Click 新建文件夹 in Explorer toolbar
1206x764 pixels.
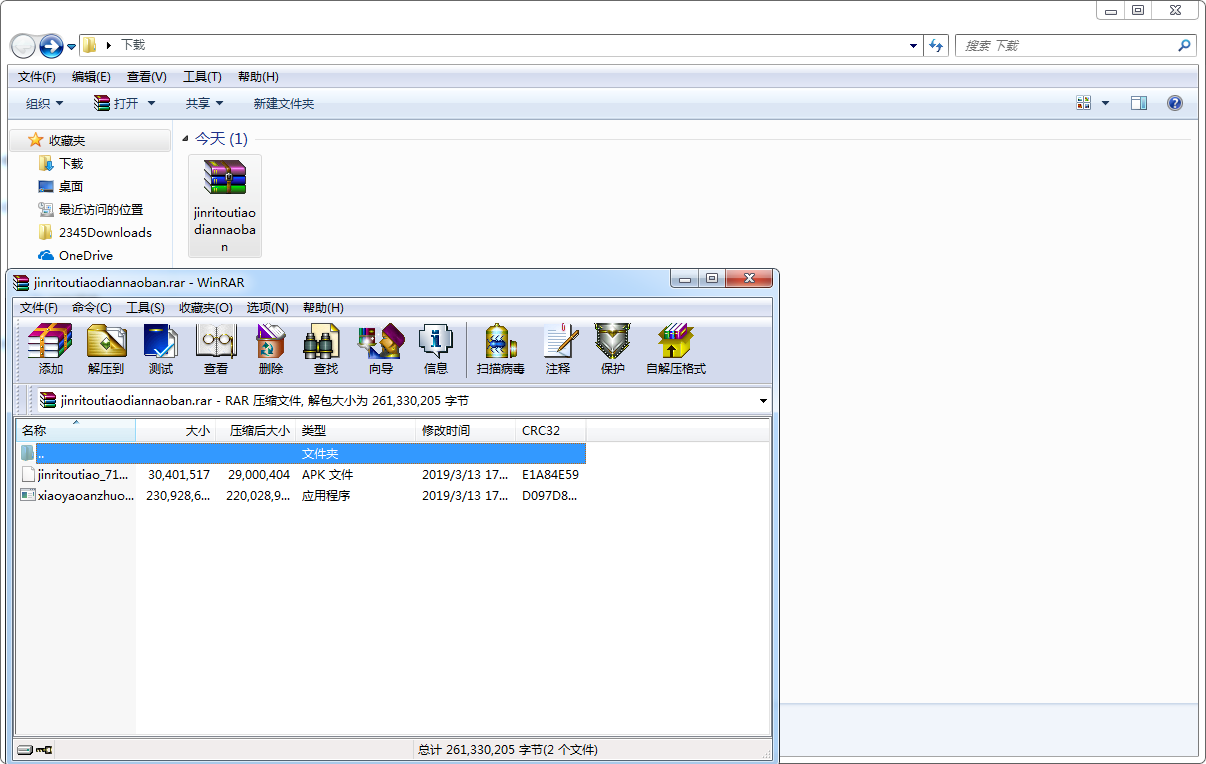[x=284, y=103]
